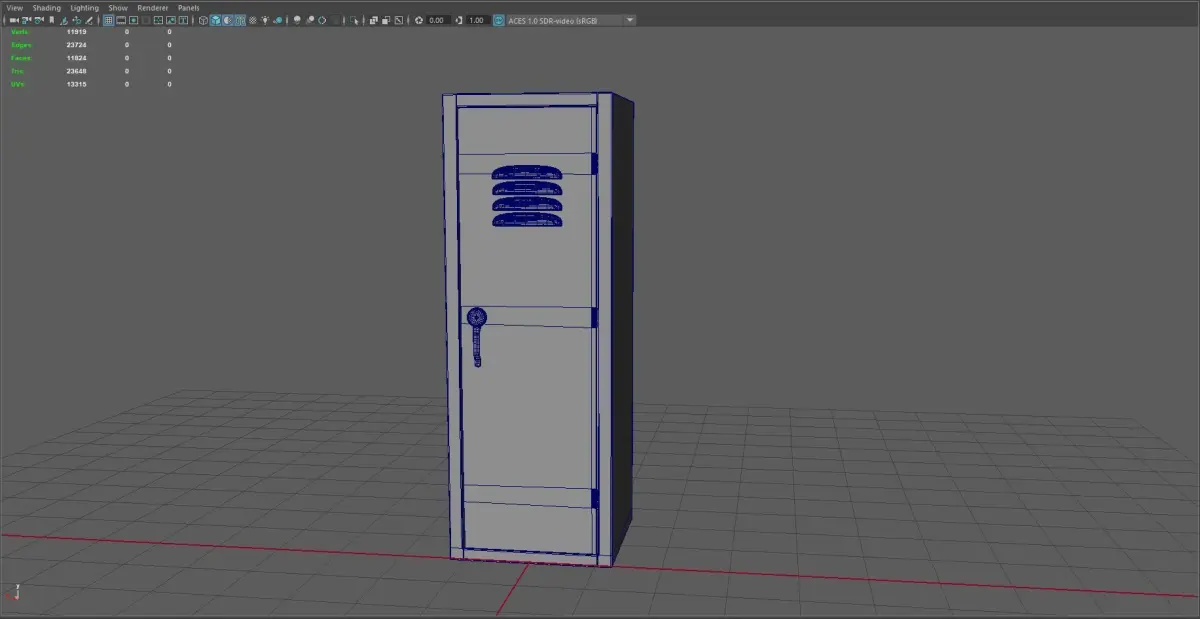Click X-Ray Active Components icon
The height and width of the screenshot is (619, 1200).
(x=386, y=20)
